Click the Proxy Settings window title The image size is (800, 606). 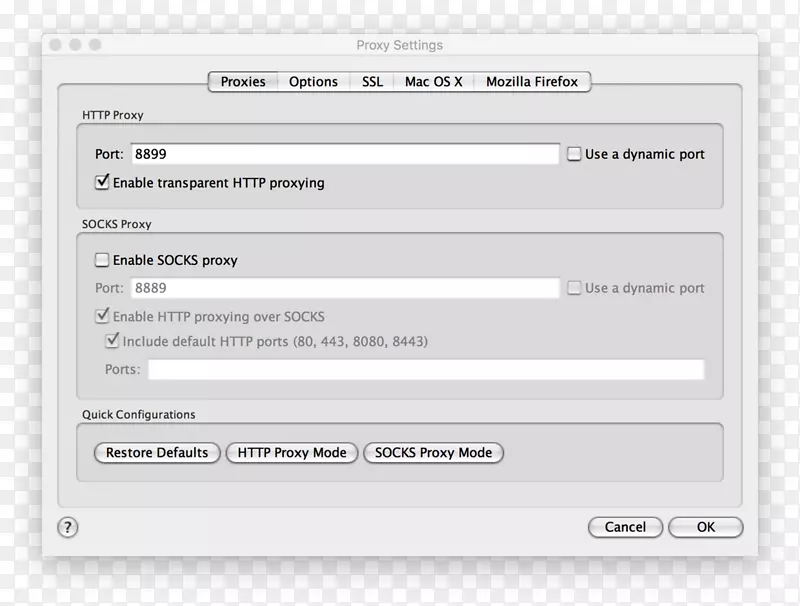click(x=399, y=45)
